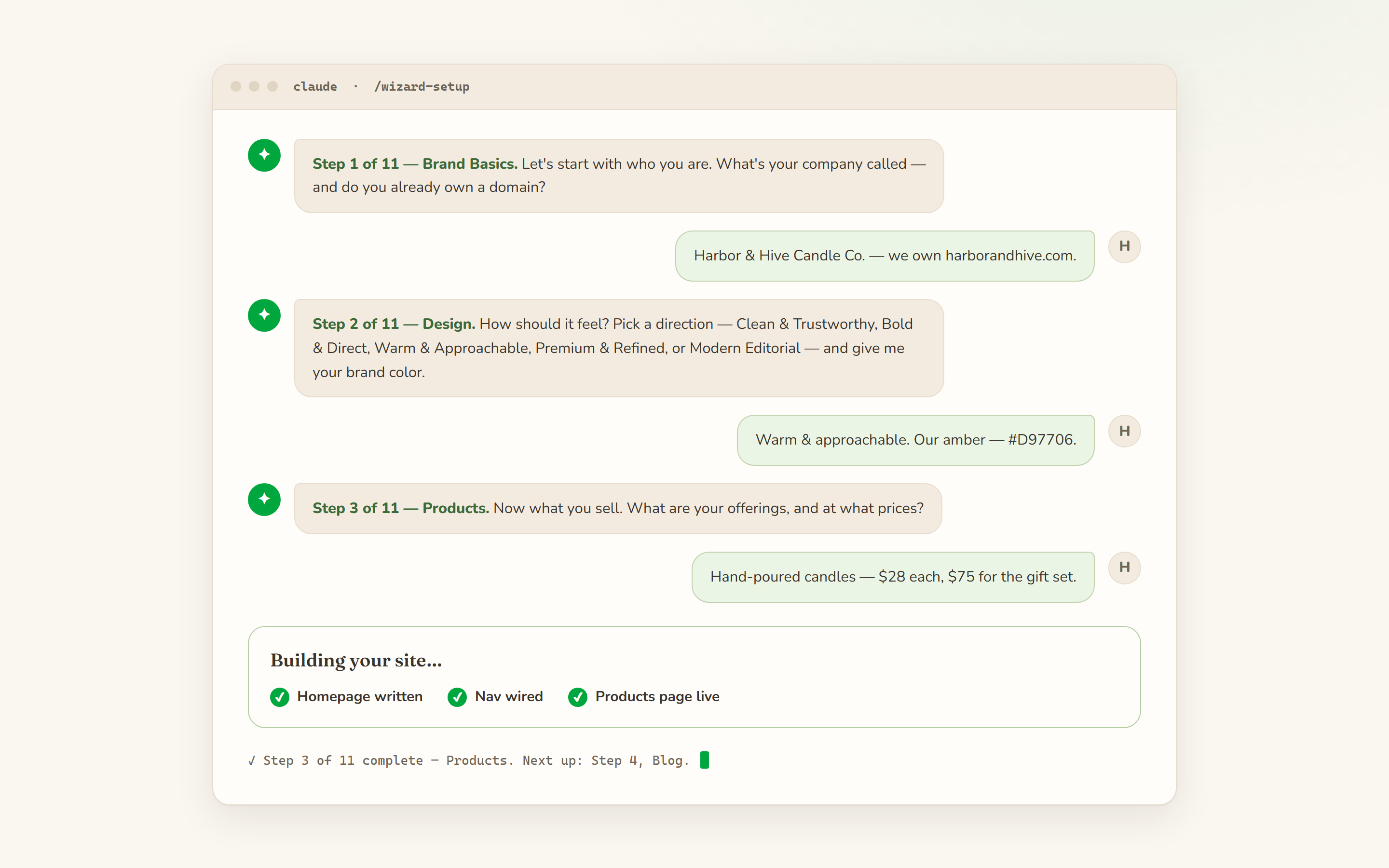This screenshot has height=868, width=1389.
Task: Click the Harbor & Hive Candle Co. reply bubble
Action: click(x=885, y=256)
